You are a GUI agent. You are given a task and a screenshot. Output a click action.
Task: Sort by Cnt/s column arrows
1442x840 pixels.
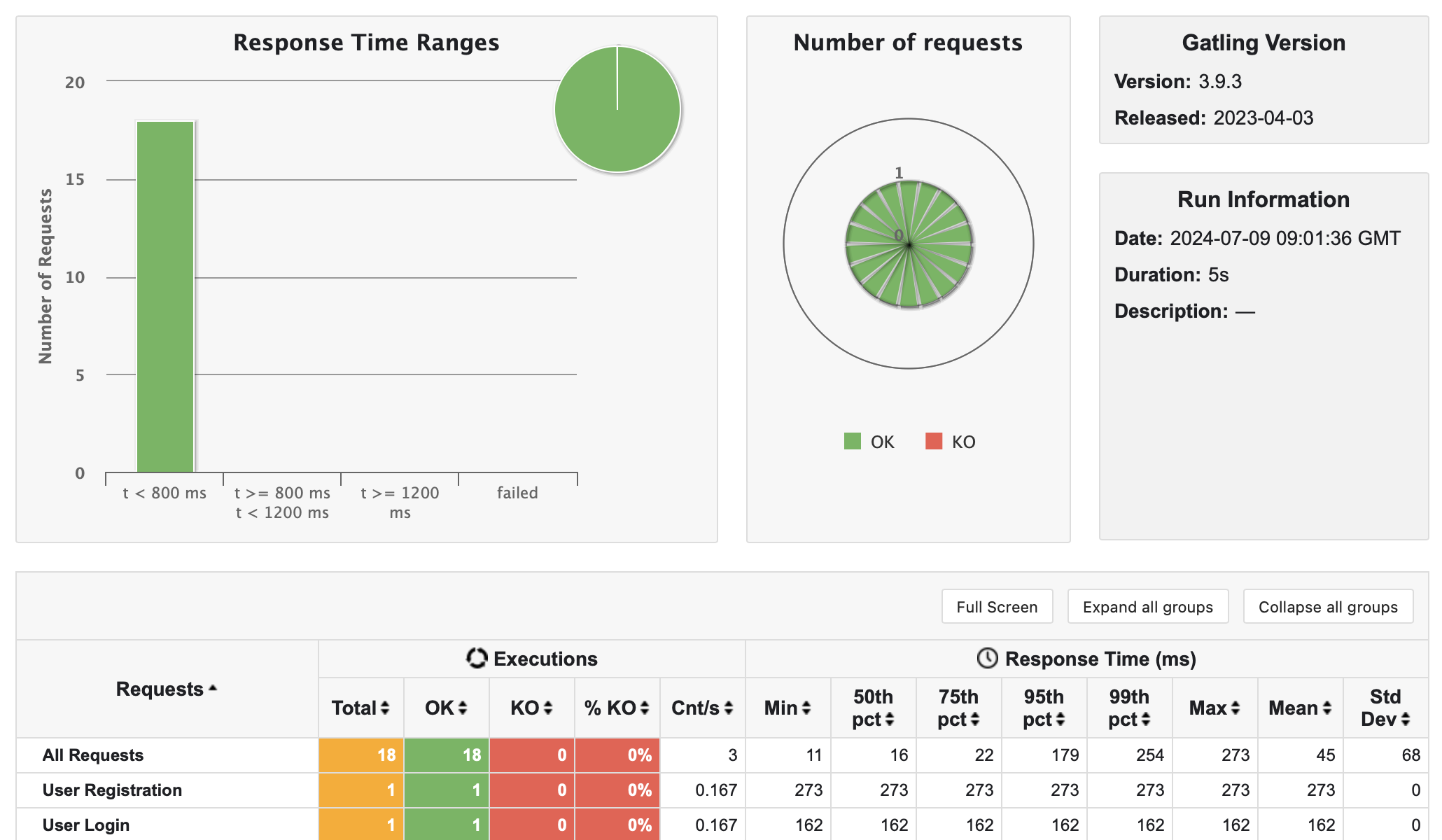coord(729,708)
